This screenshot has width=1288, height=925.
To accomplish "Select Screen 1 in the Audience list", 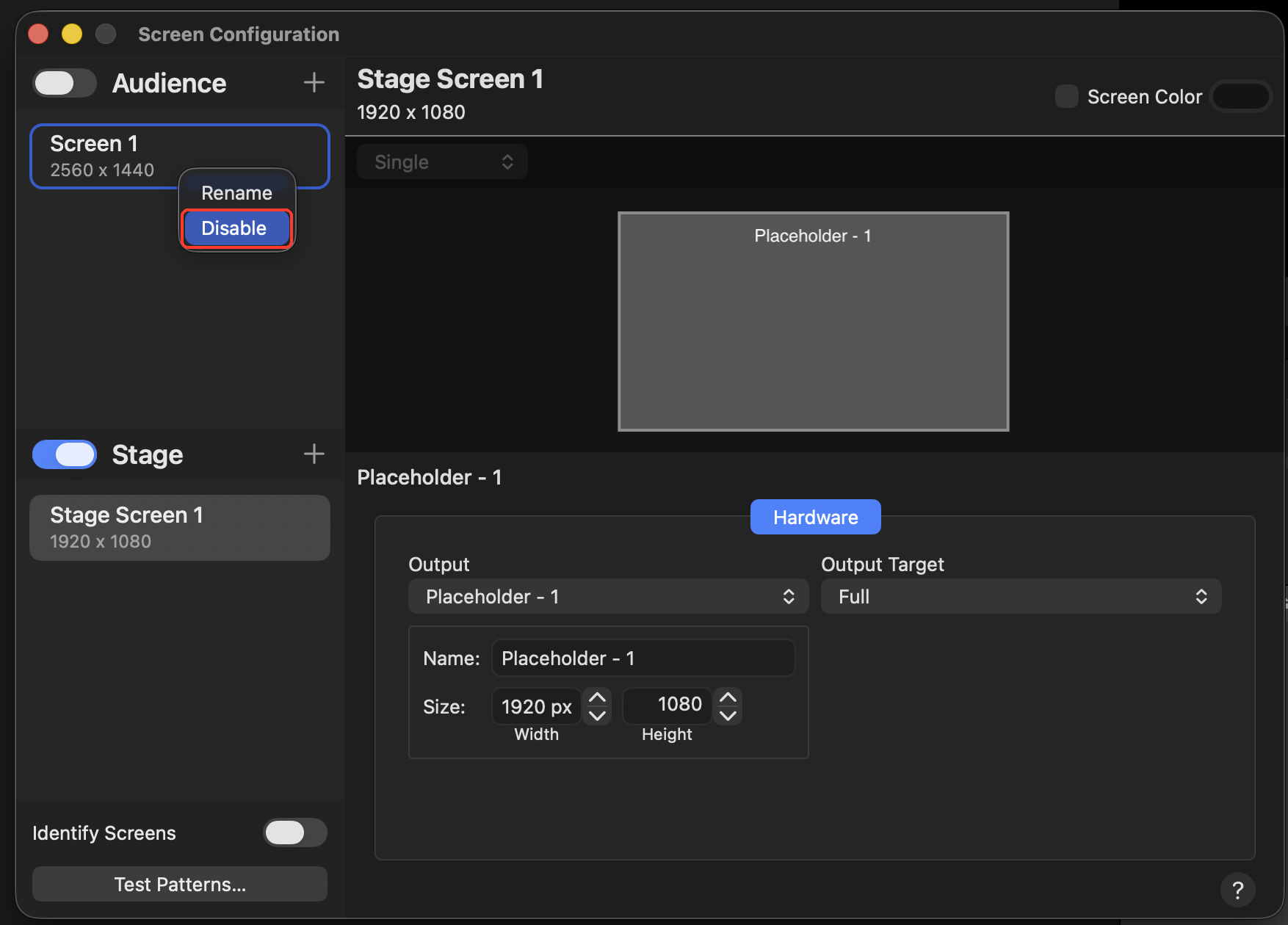I will click(x=180, y=156).
